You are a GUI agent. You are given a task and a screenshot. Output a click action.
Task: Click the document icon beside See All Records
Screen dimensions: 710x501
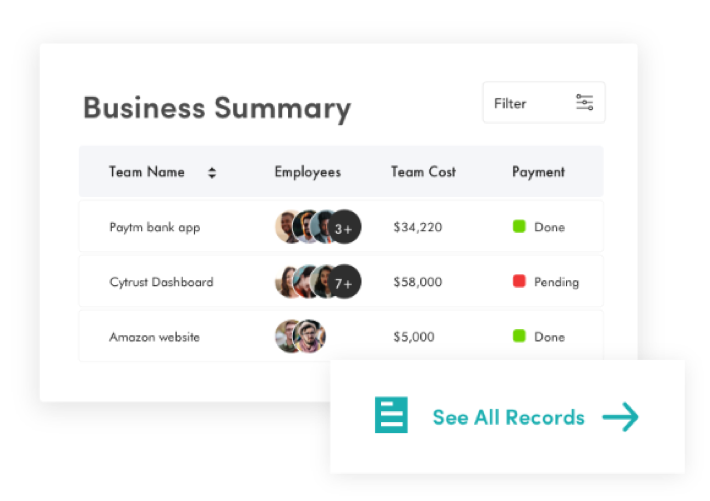pos(391,415)
